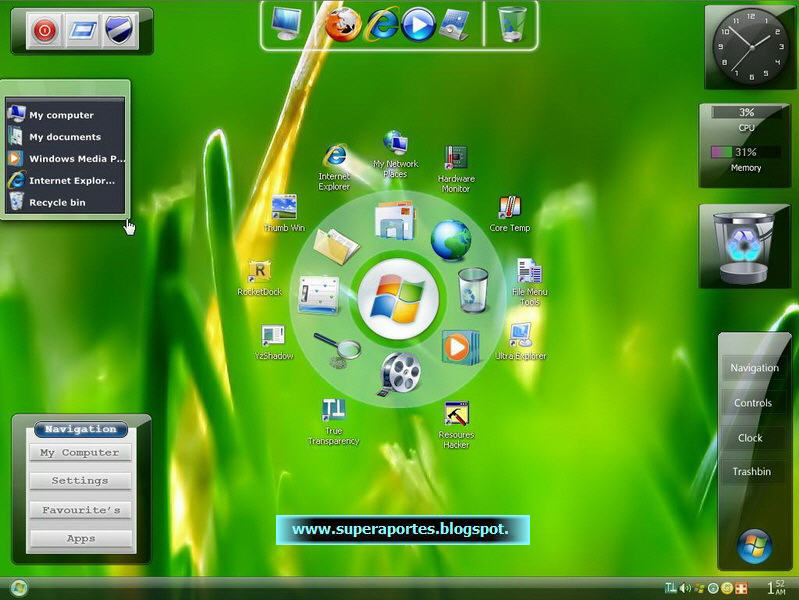Open the Recycle Bin in top dock
Image resolution: width=799 pixels, height=600 pixels.
[512, 24]
